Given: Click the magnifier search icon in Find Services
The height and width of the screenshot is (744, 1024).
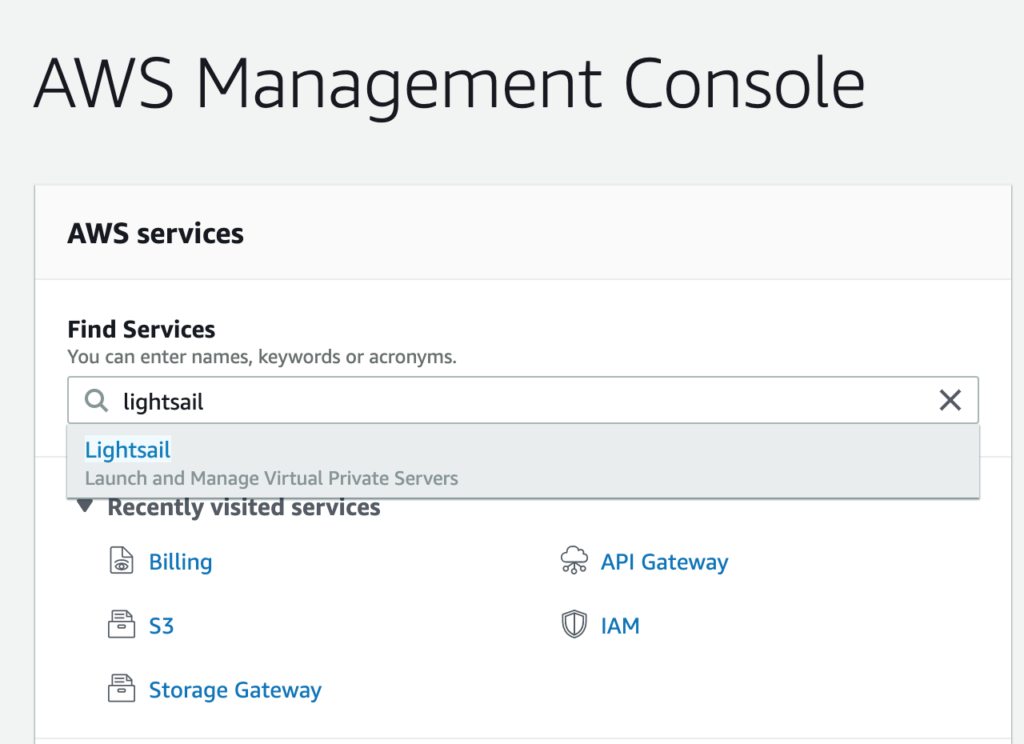Looking at the screenshot, I should point(97,400).
